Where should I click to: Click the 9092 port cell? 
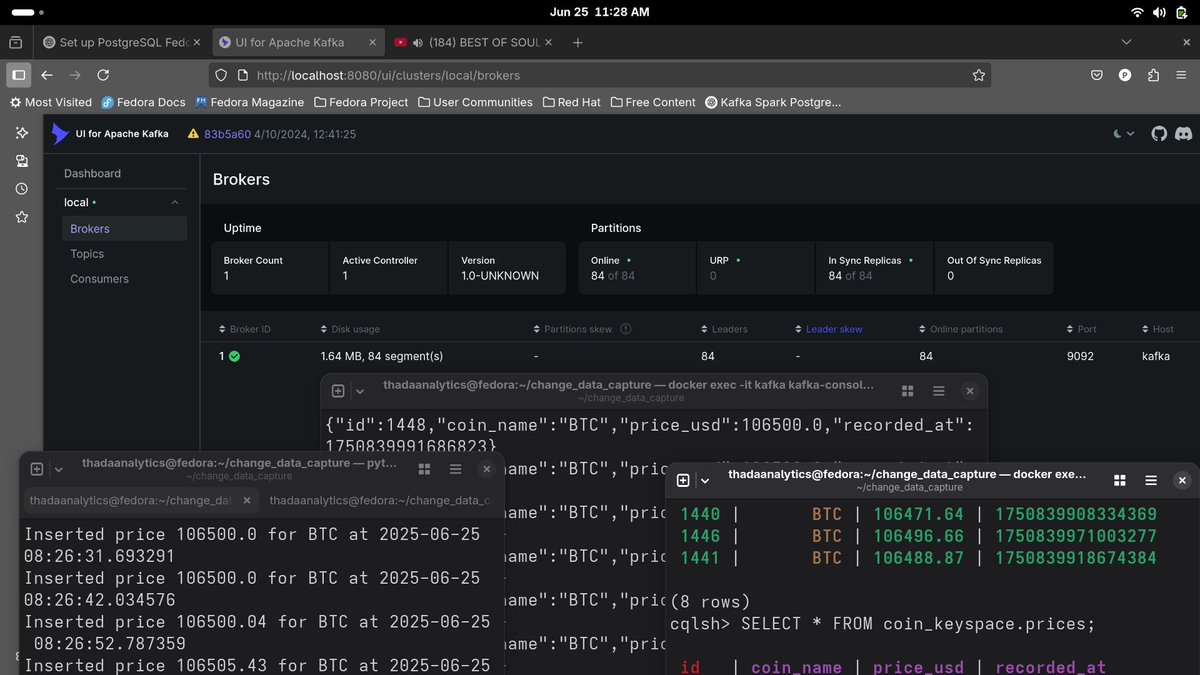click(1080, 356)
